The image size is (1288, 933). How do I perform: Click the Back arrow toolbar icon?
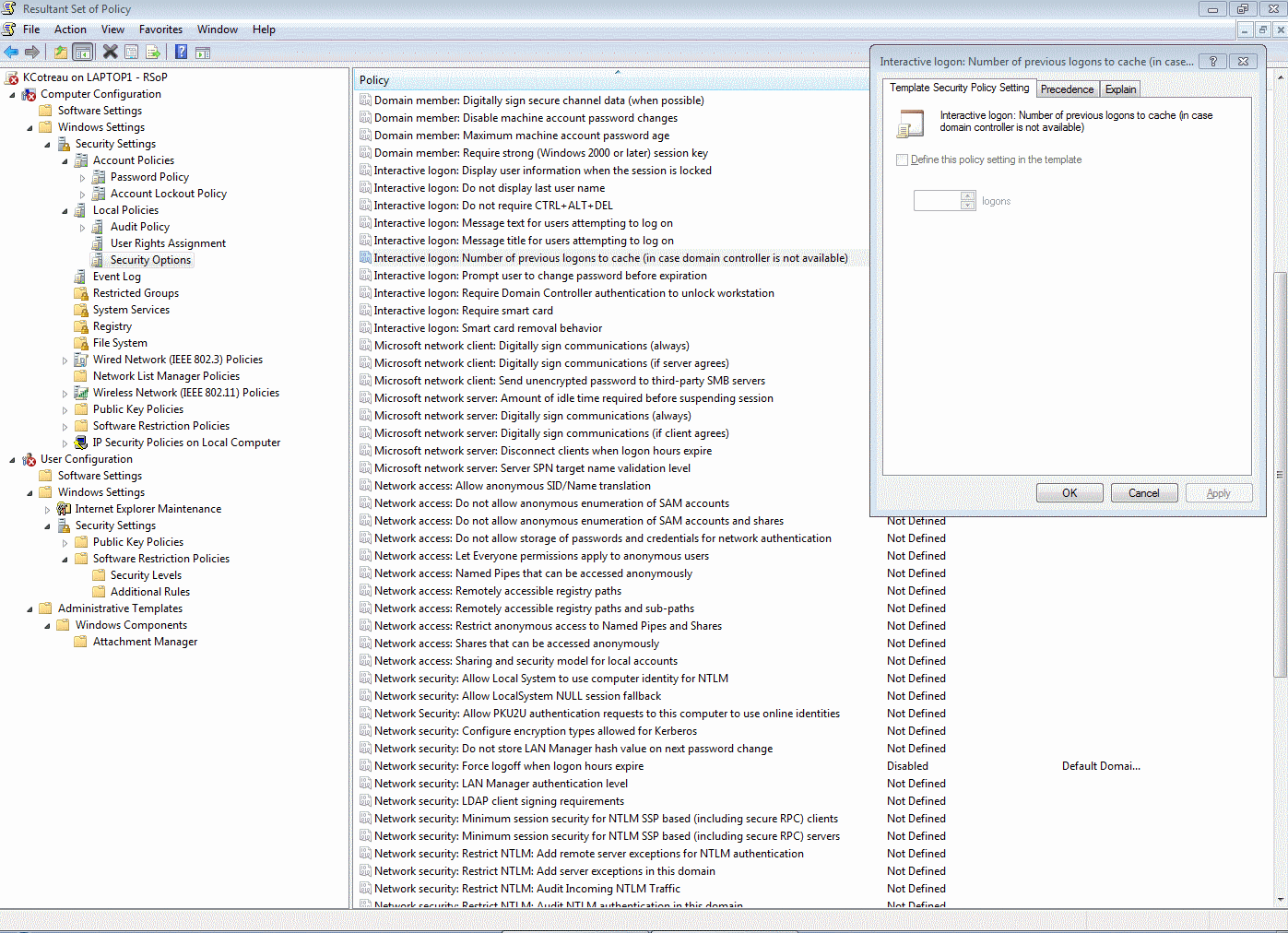(x=11, y=52)
